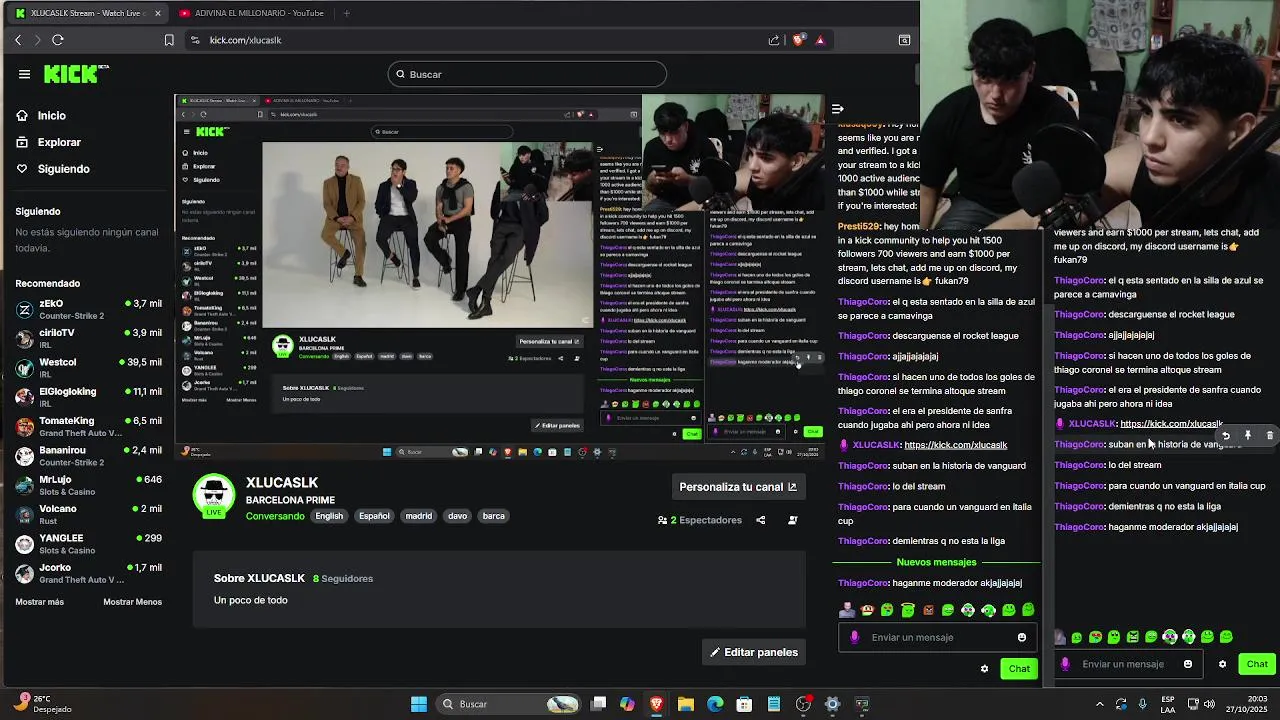Click Personaliza tu canal button
Screen dimensions: 1280x720
coord(738,487)
